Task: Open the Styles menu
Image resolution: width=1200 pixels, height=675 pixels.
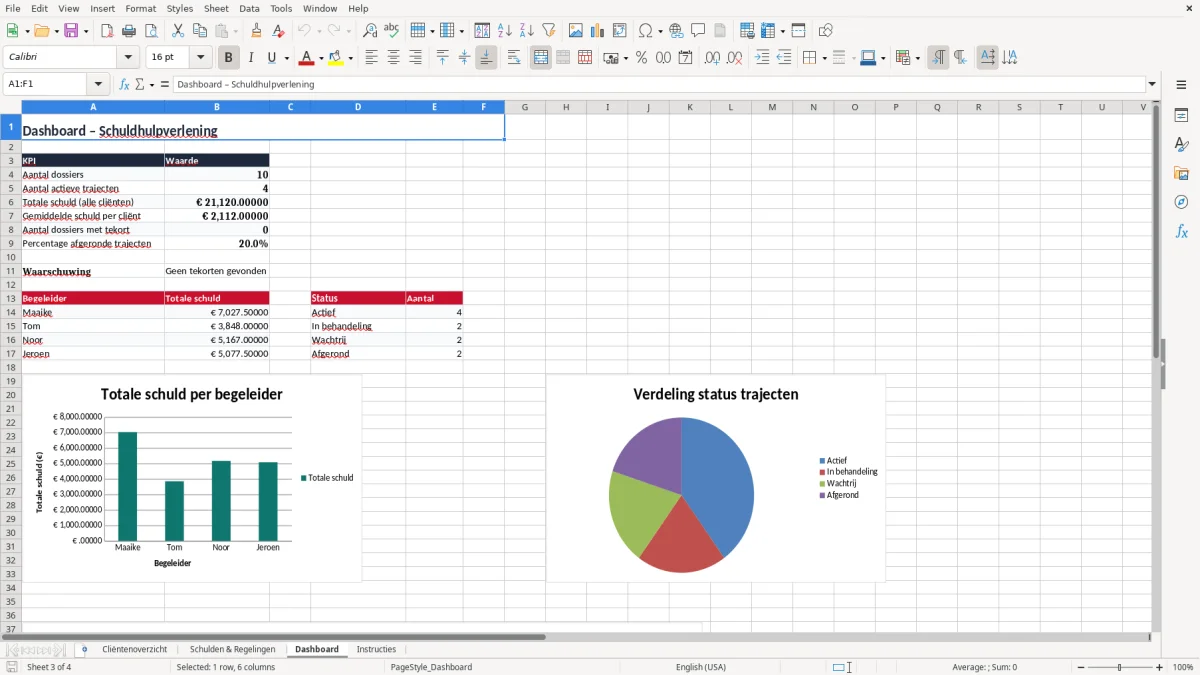Action: [180, 8]
